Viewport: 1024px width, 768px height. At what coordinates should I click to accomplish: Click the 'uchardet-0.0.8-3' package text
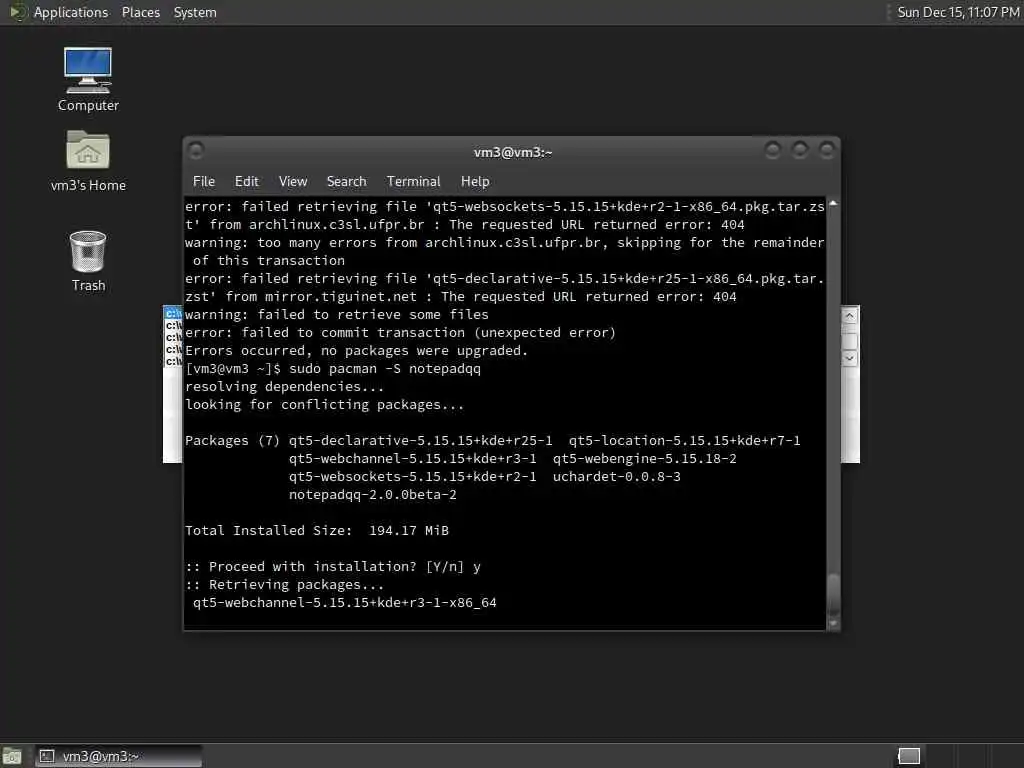pyautogui.click(x=616, y=476)
